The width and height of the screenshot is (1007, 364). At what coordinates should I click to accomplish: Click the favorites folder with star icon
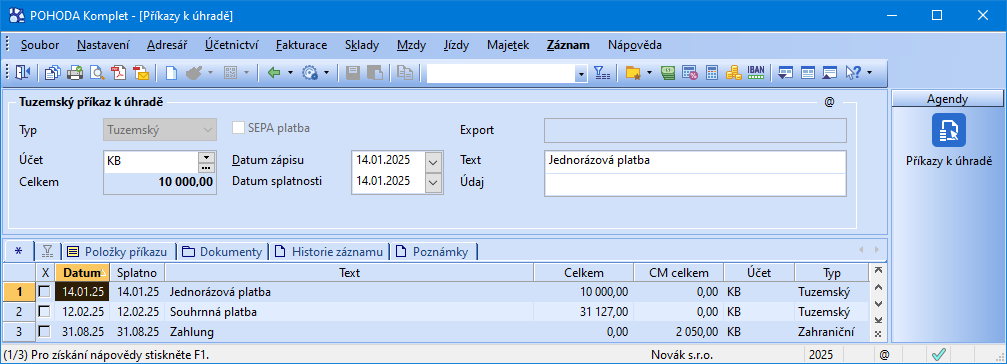[x=634, y=73]
